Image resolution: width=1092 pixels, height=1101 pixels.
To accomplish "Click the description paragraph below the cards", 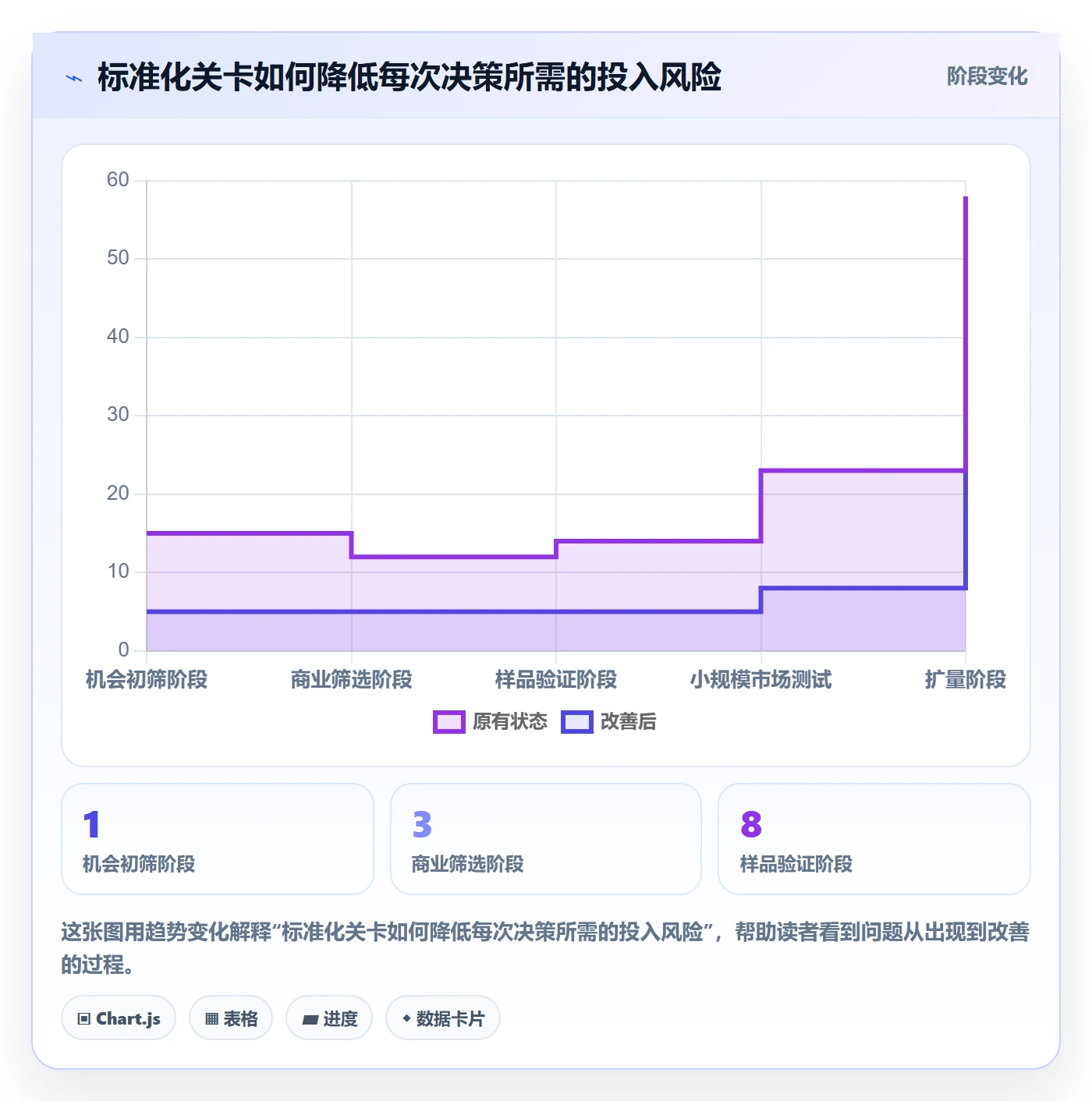I will tap(545, 948).
